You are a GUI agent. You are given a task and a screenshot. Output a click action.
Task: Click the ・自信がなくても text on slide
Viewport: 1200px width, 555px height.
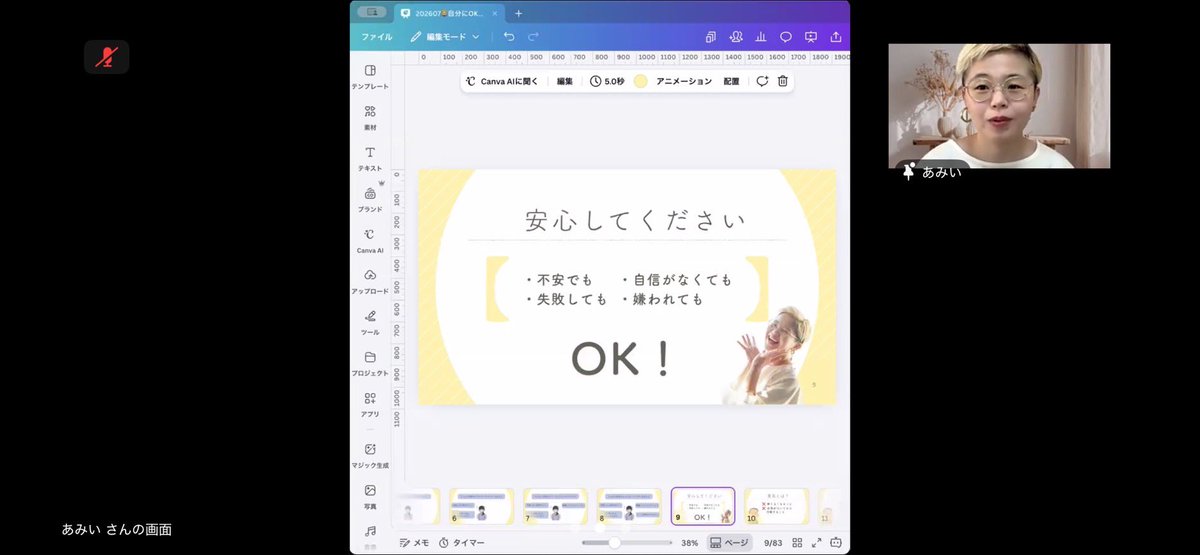point(676,279)
